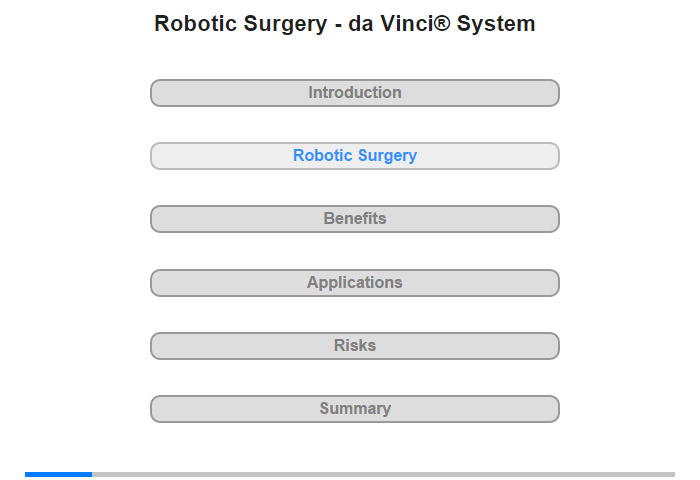Pick Applications from the section list
The image size is (700, 480).
(355, 283)
